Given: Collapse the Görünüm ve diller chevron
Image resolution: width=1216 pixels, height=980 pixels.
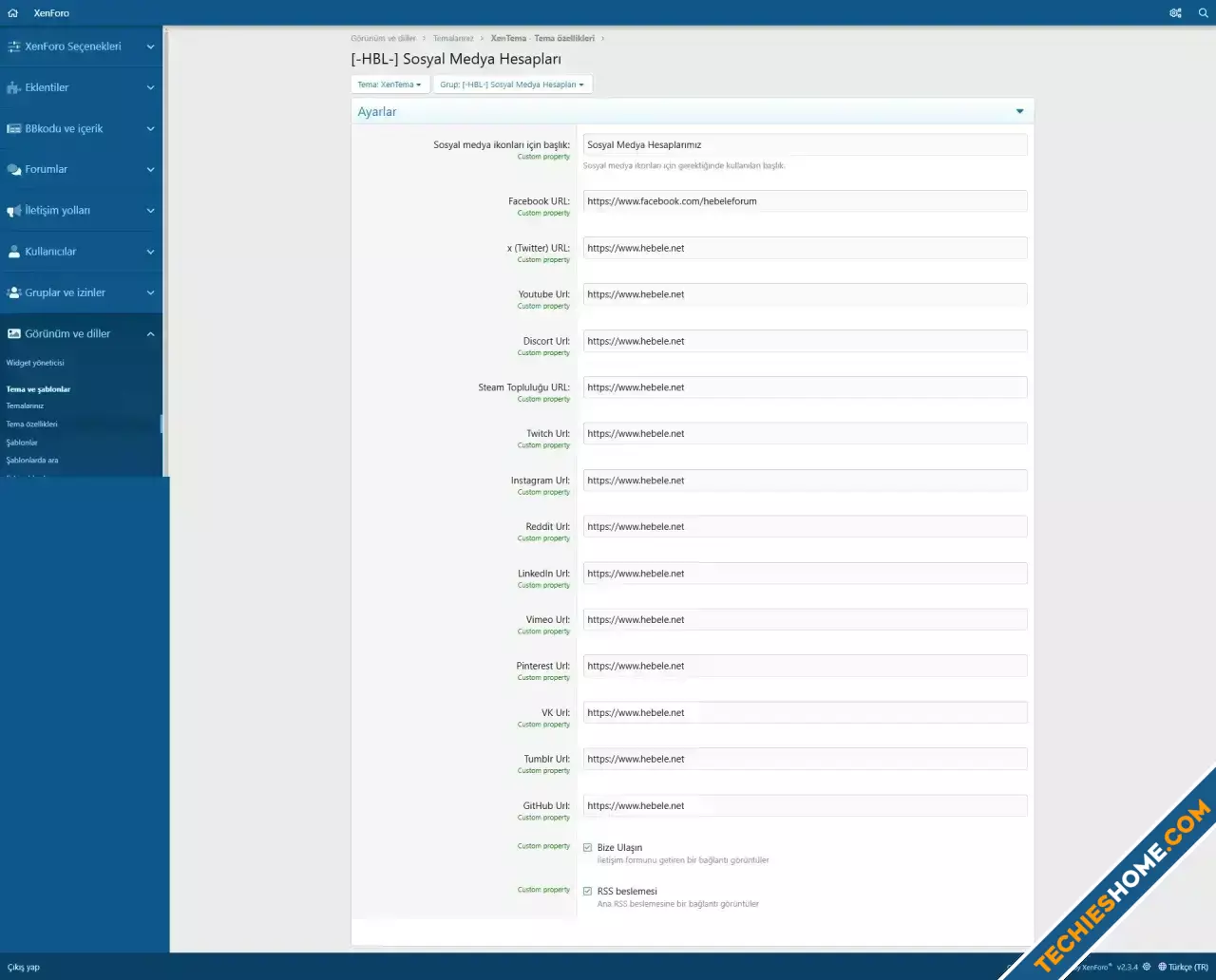Looking at the screenshot, I should click(150, 333).
